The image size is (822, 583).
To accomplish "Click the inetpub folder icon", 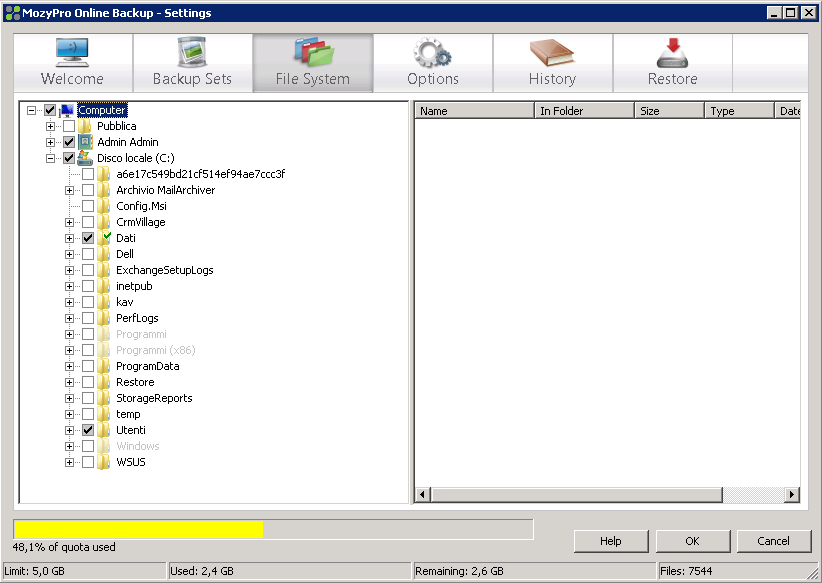I will 104,286.
